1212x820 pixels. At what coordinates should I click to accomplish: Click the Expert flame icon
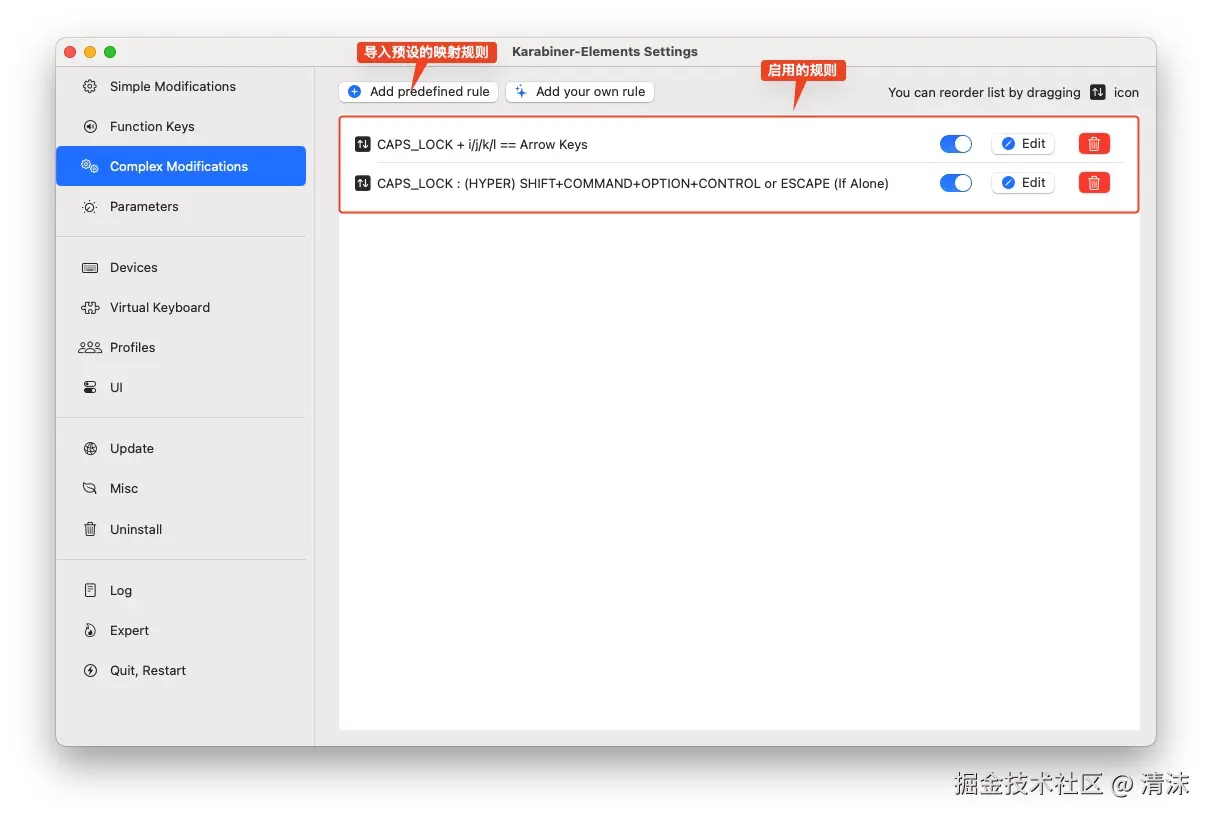(90, 631)
